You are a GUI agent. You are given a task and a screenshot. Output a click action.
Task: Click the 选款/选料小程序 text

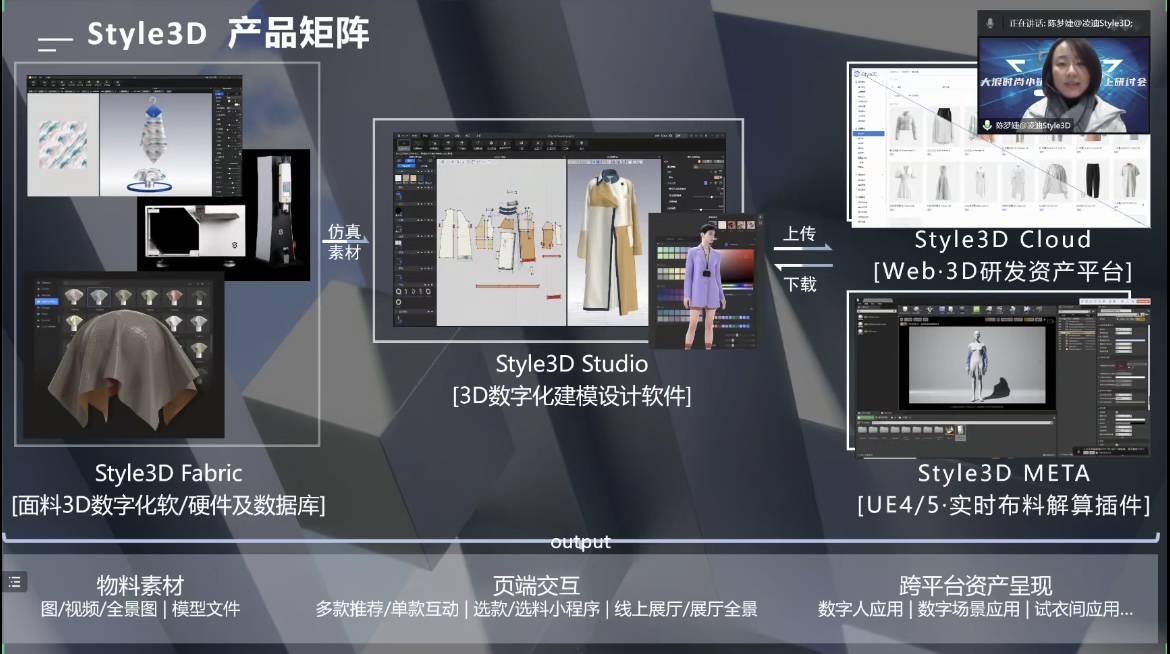tap(536, 609)
